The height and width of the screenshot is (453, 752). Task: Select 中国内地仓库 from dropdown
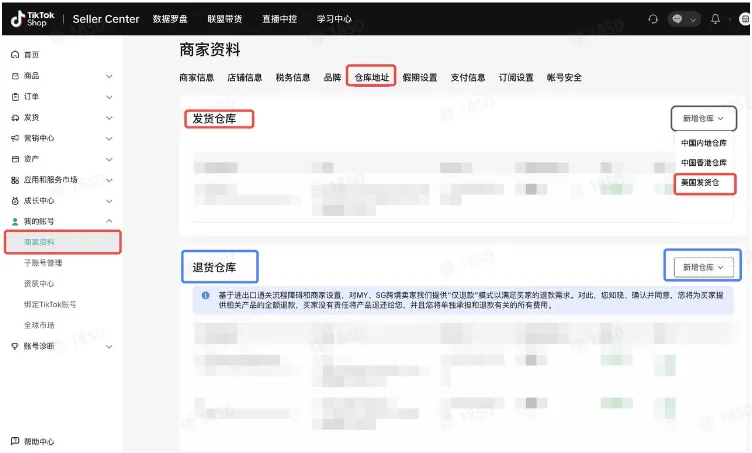(704, 143)
